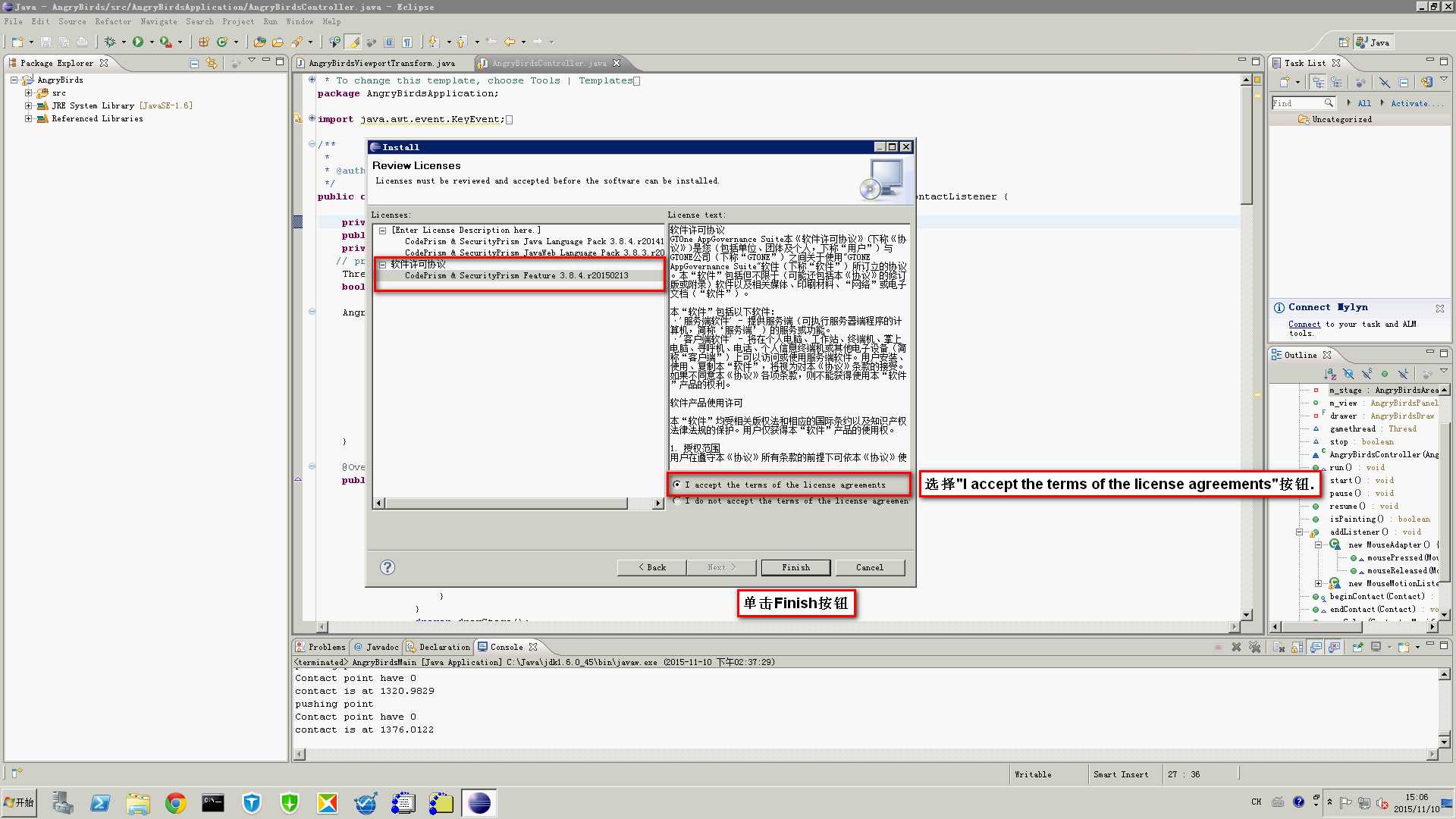The image size is (1456, 819).
Task: Click Clear Console icon in Console view
Action: [1279, 647]
